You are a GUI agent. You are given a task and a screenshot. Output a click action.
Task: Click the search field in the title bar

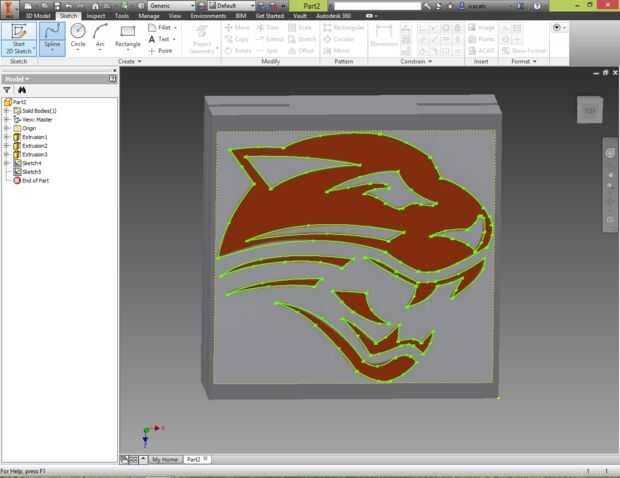(x=378, y=6)
